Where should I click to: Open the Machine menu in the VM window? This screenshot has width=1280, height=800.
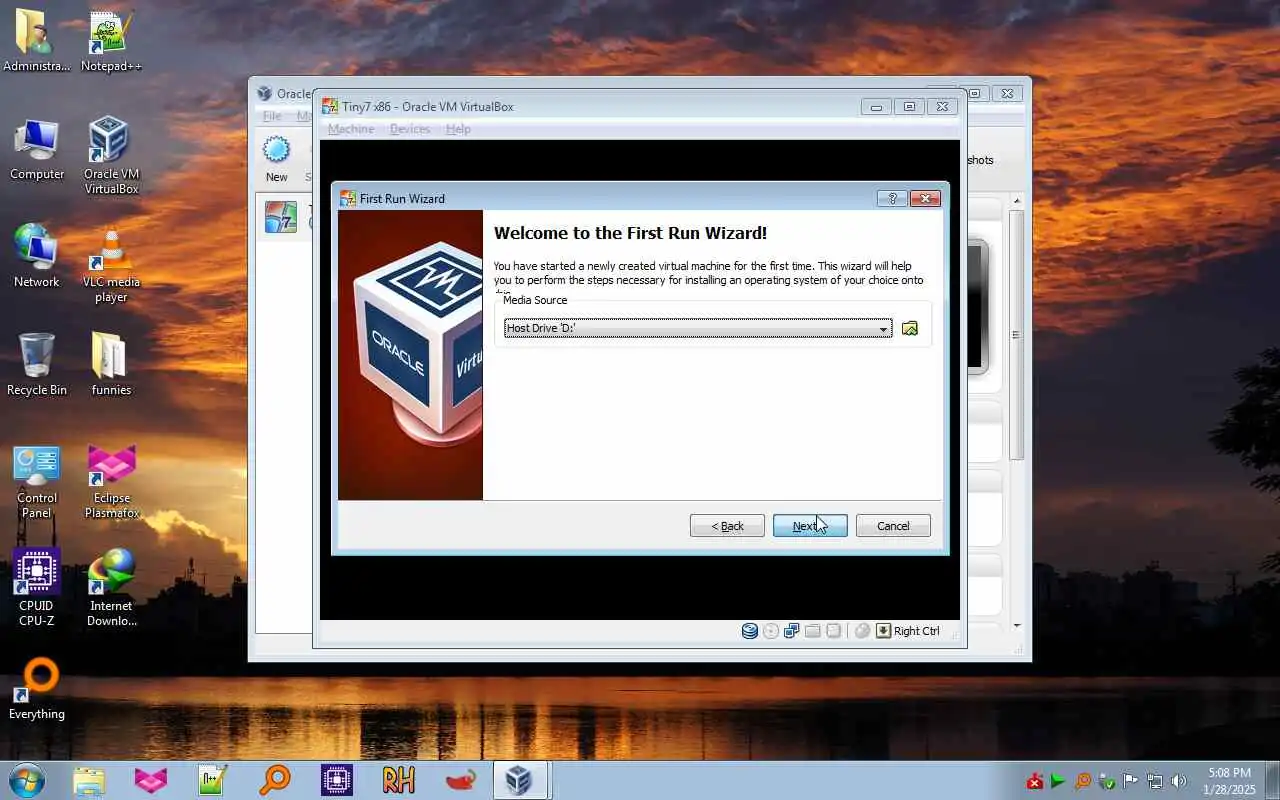pyautogui.click(x=351, y=129)
